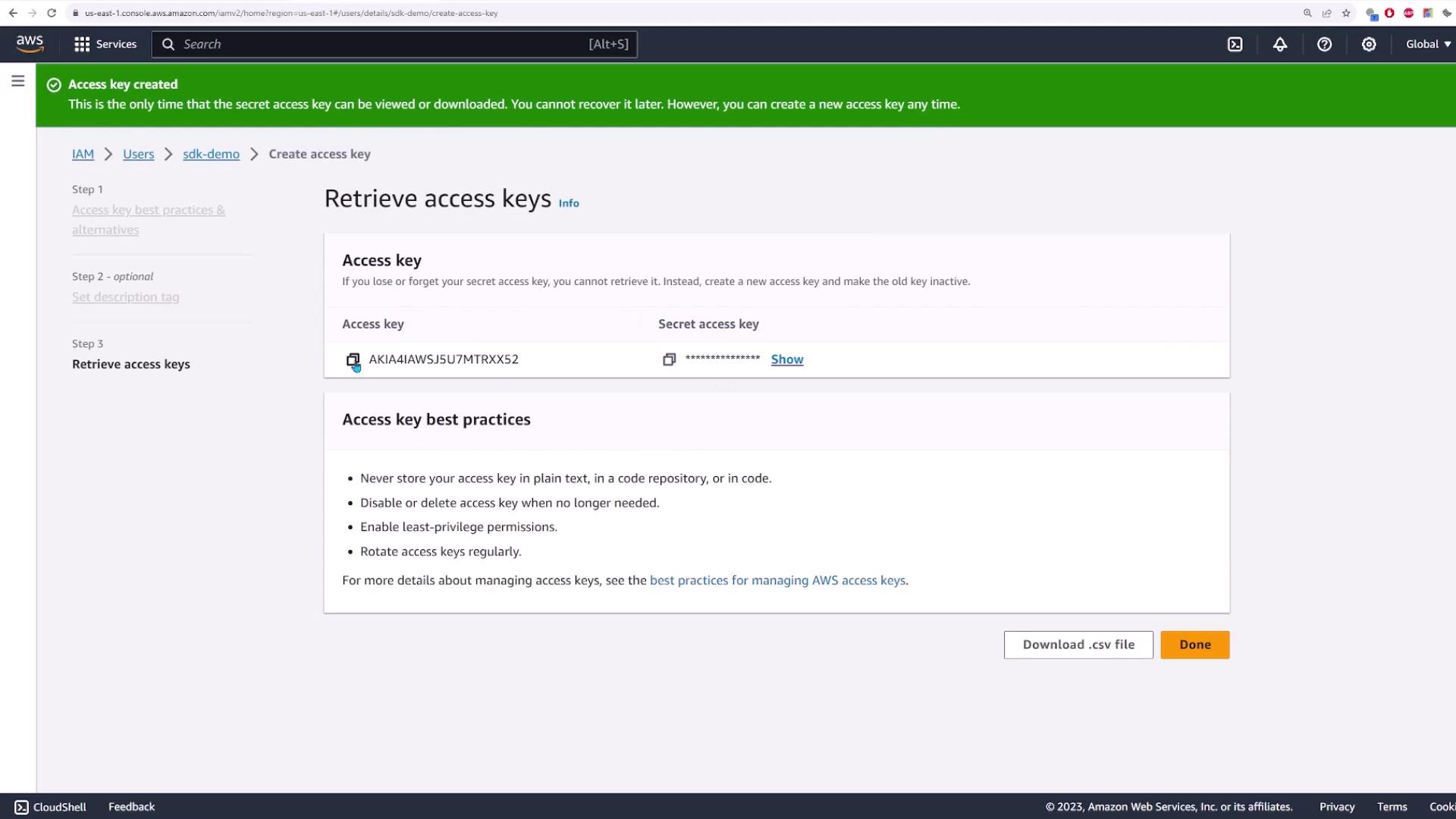The image size is (1456, 819).
Task: Click the Access key created success check icon
Action: pyautogui.click(x=54, y=85)
